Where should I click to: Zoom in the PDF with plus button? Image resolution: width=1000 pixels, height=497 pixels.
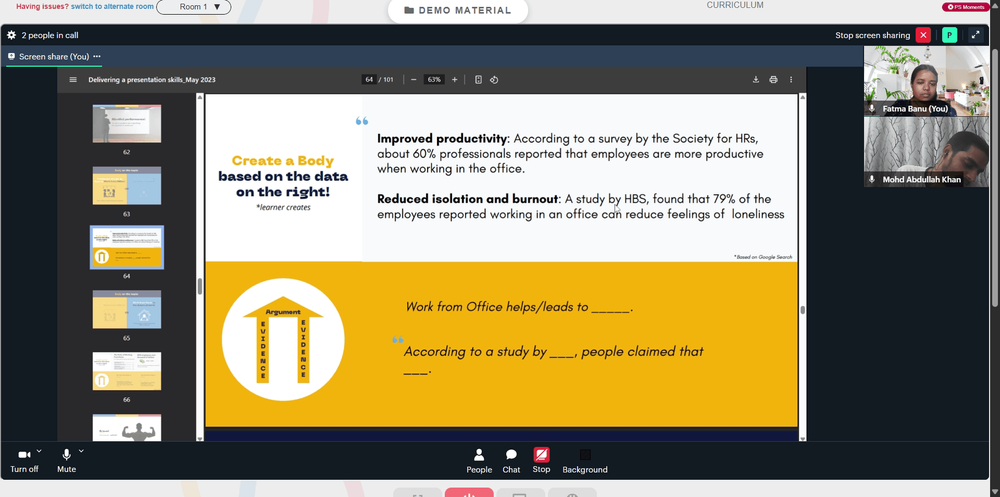point(455,80)
